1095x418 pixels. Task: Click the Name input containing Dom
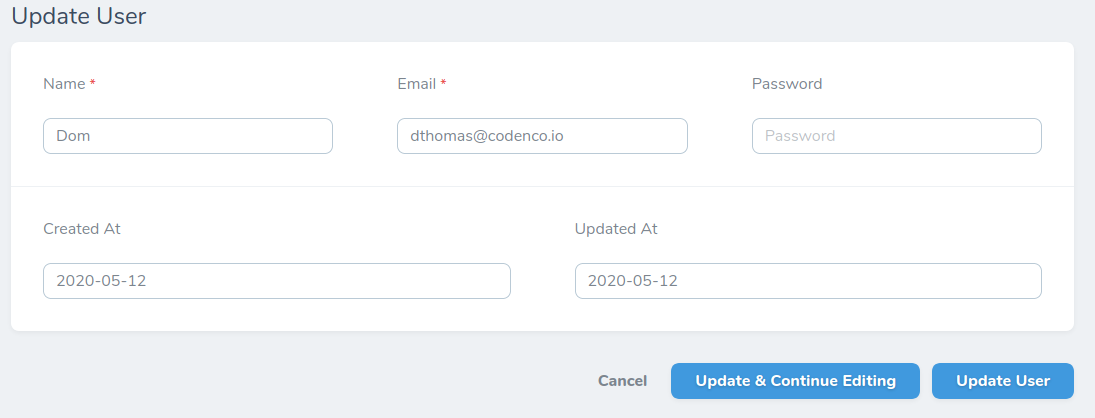point(187,136)
